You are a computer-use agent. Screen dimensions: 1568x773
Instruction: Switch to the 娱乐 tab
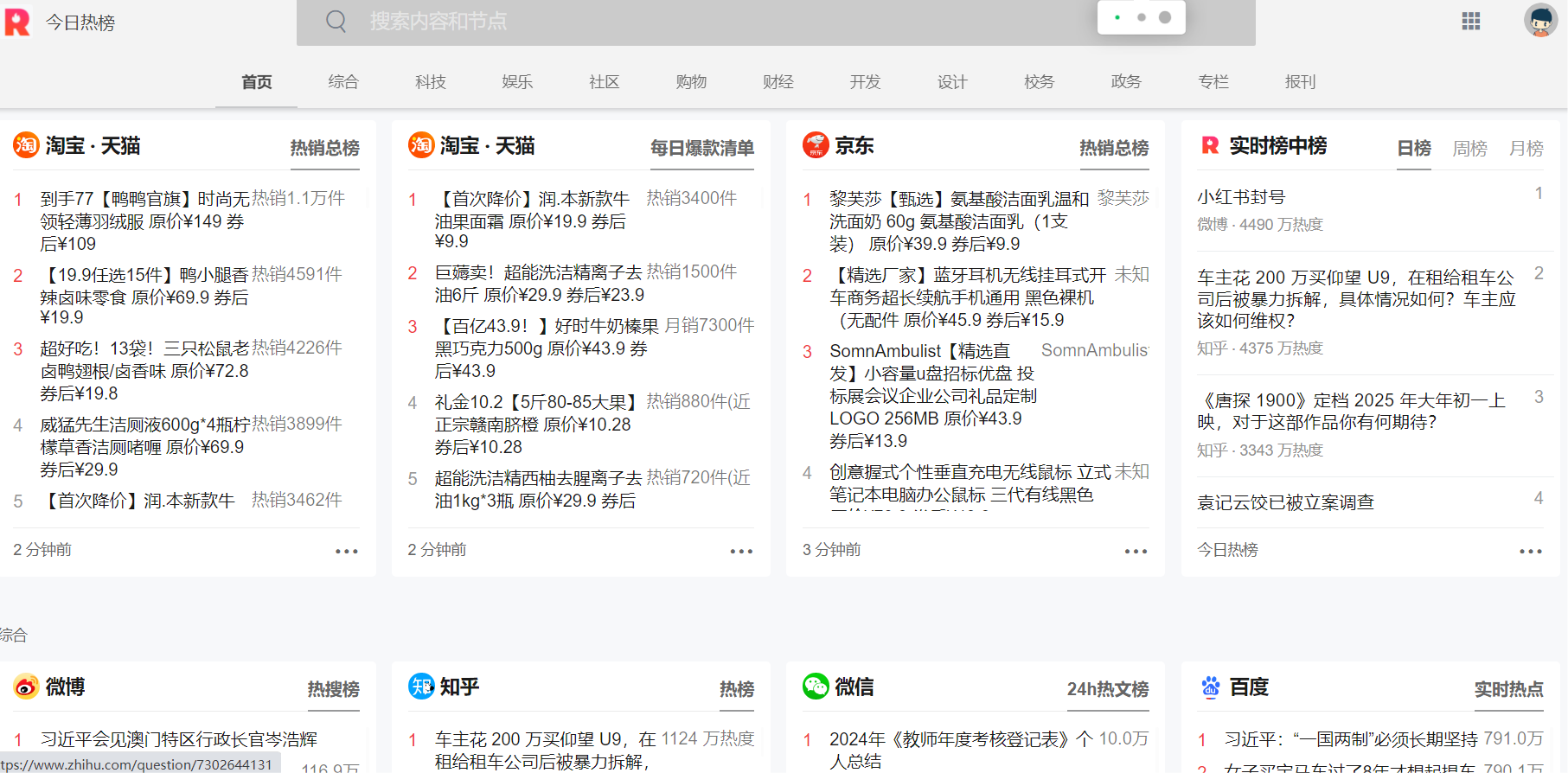pyautogui.click(x=517, y=82)
